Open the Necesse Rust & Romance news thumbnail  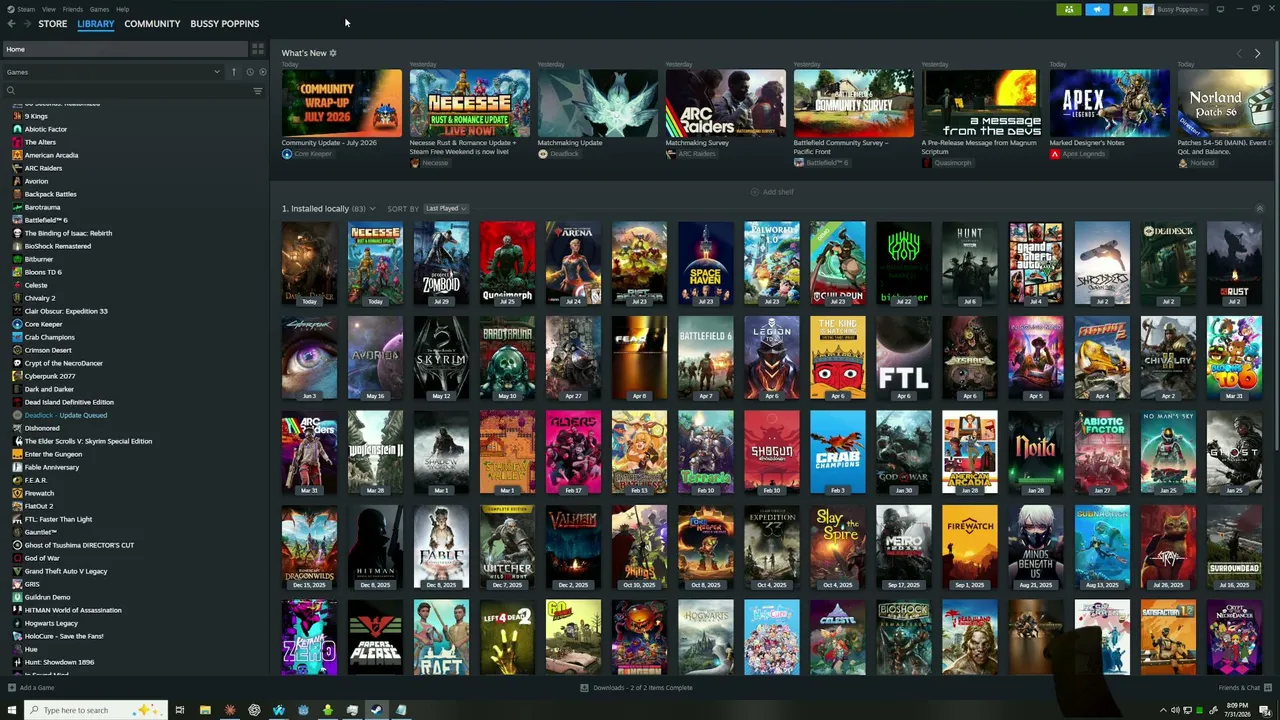pos(470,103)
